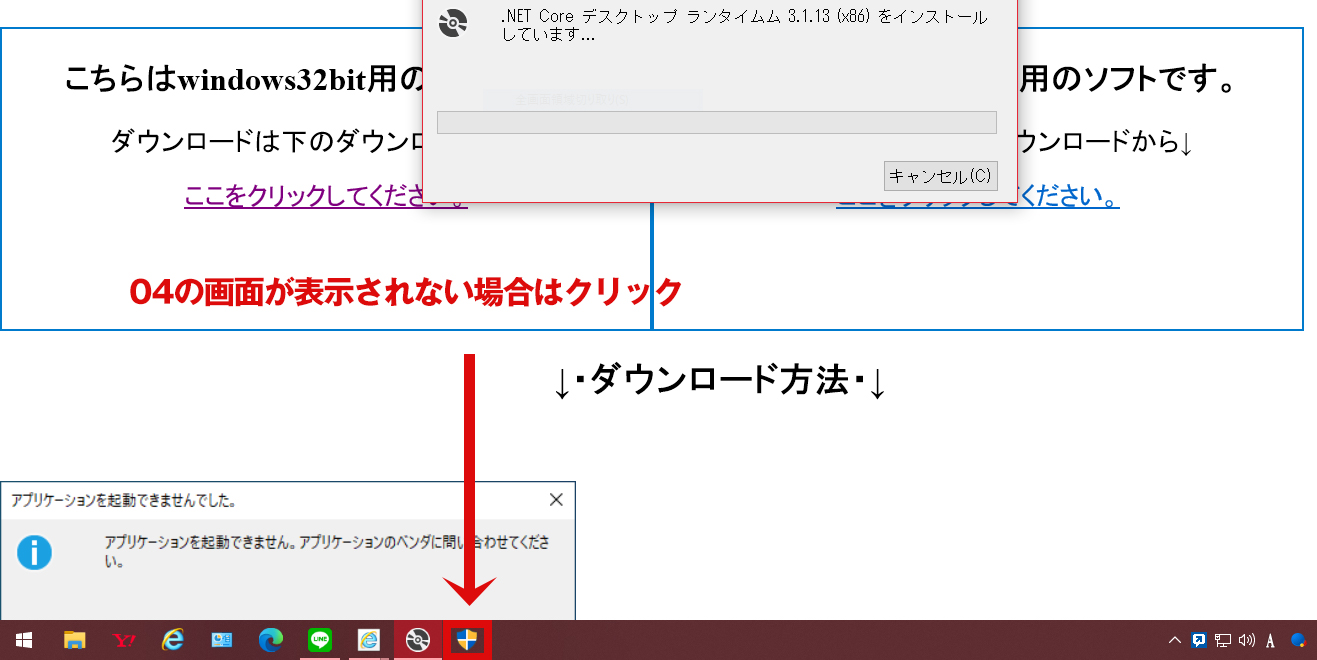Launch Yahoo! from the taskbar

[x=124, y=640]
